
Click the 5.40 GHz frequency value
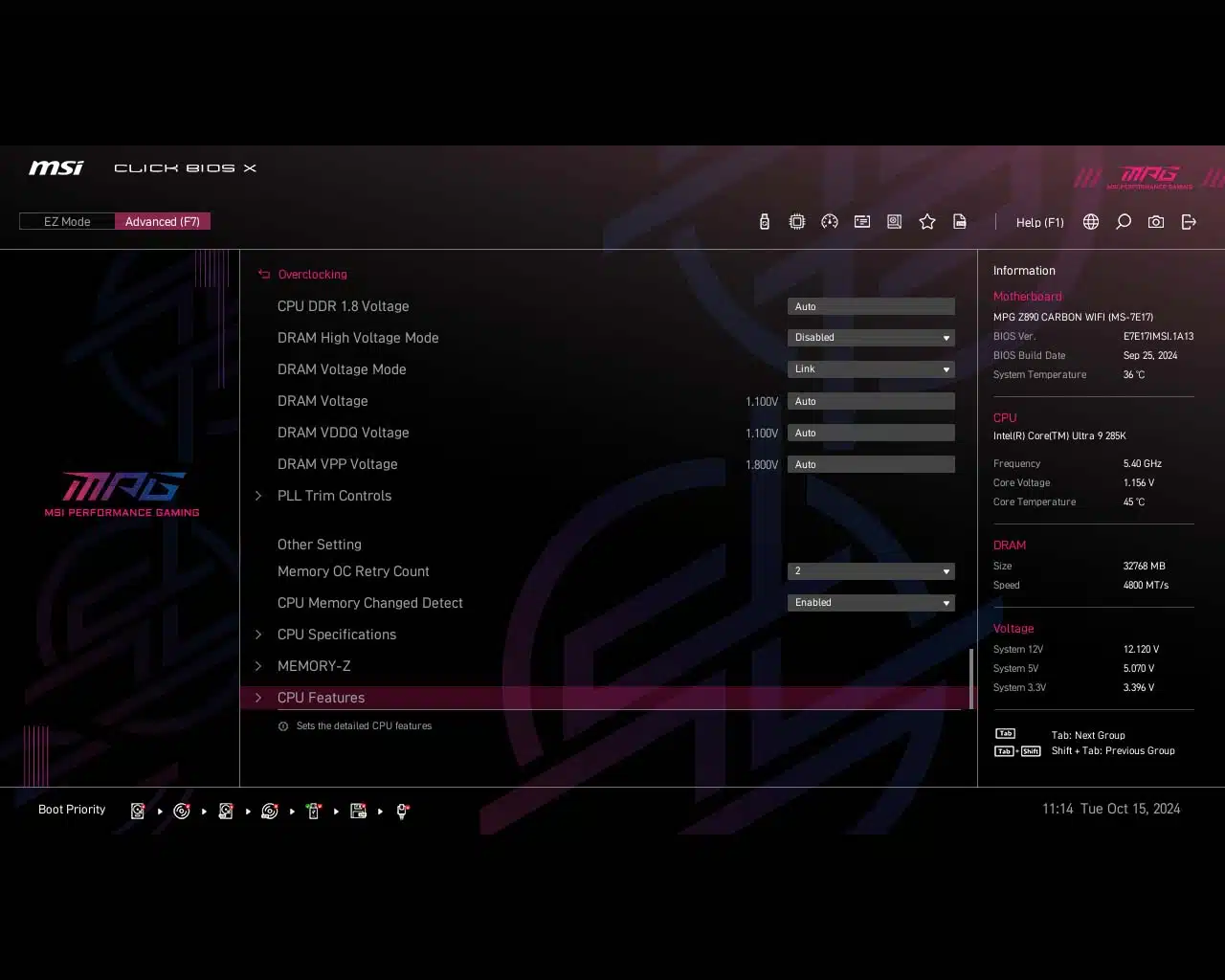(1142, 463)
